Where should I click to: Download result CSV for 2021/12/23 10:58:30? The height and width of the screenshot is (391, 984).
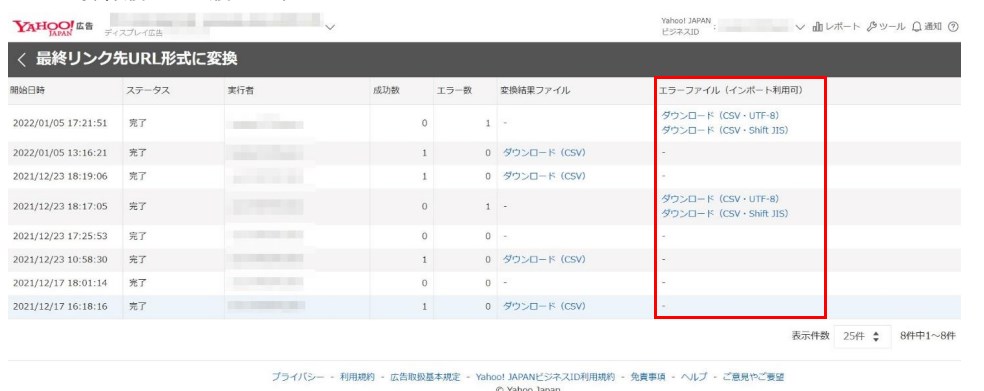pos(544,259)
